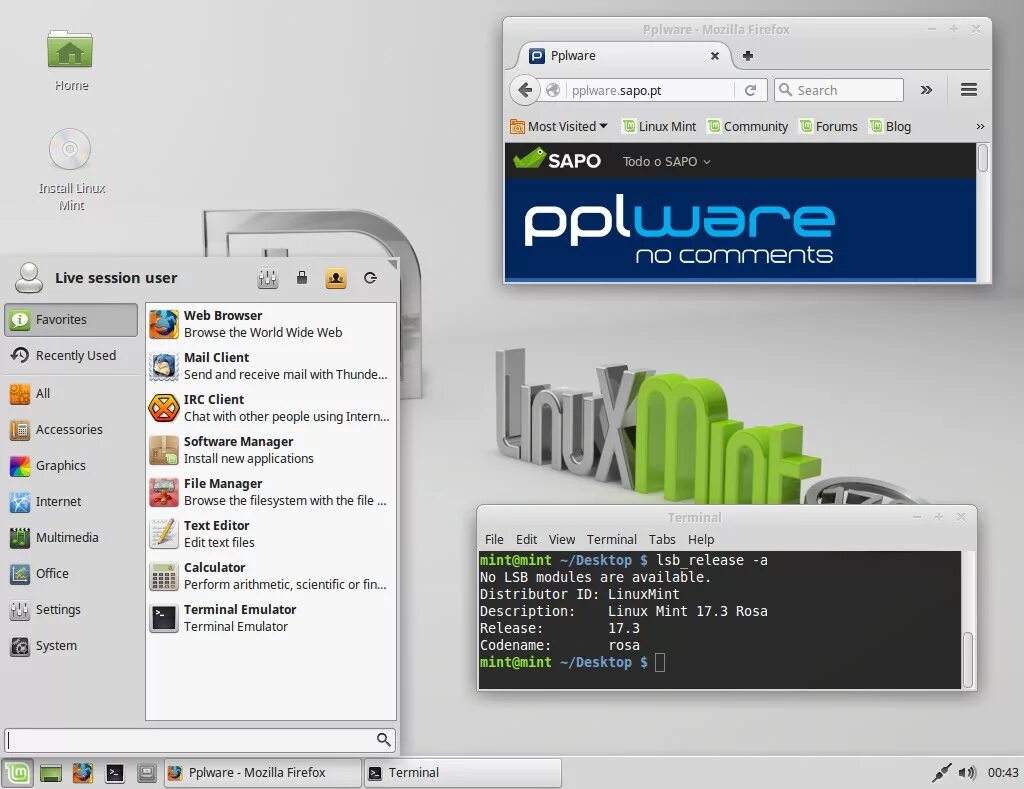Open the Linux Mint bookmark
The height and width of the screenshot is (789, 1024).
point(659,126)
